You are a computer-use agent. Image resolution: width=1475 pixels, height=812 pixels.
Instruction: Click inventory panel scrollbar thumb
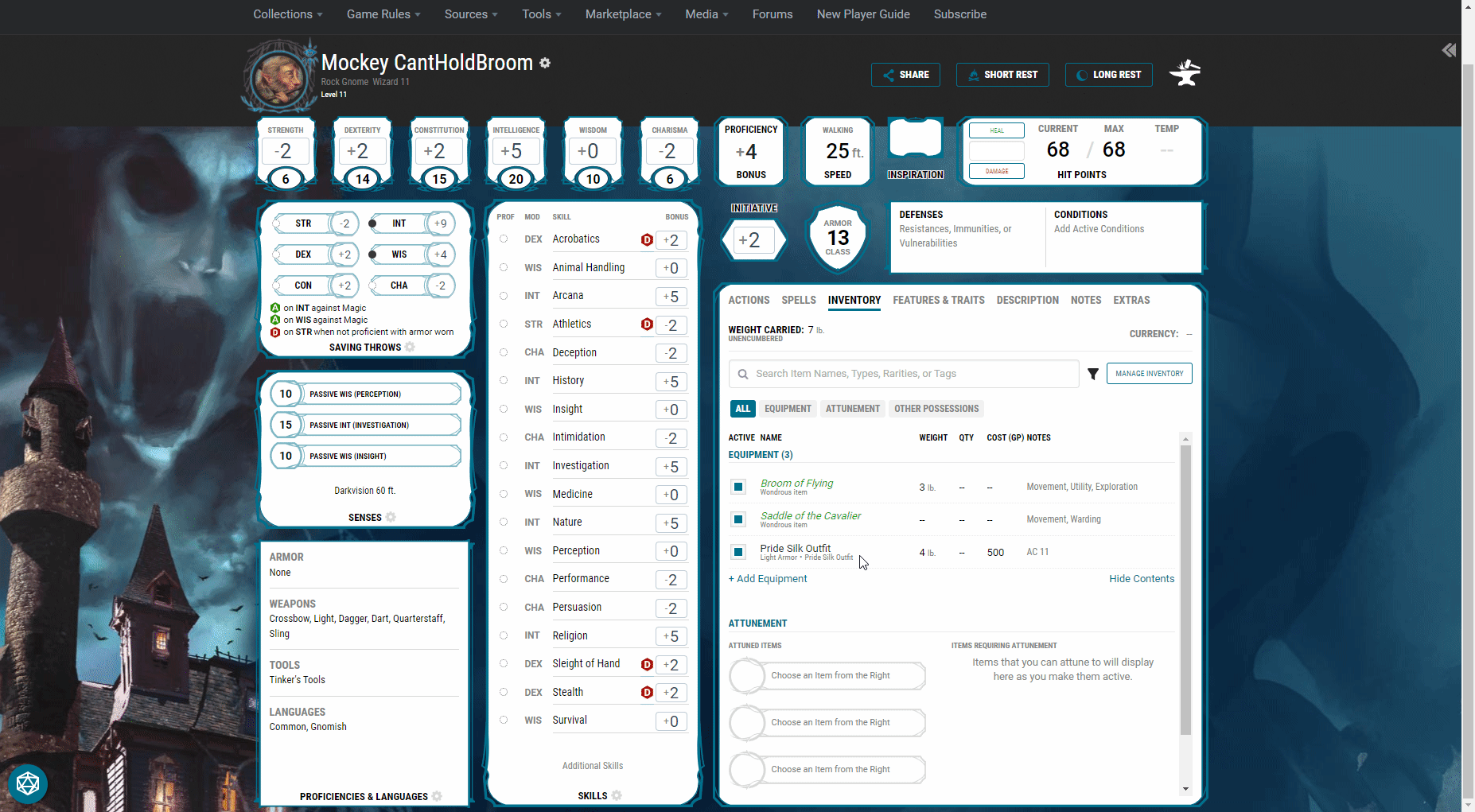[x=1185, y=589]
